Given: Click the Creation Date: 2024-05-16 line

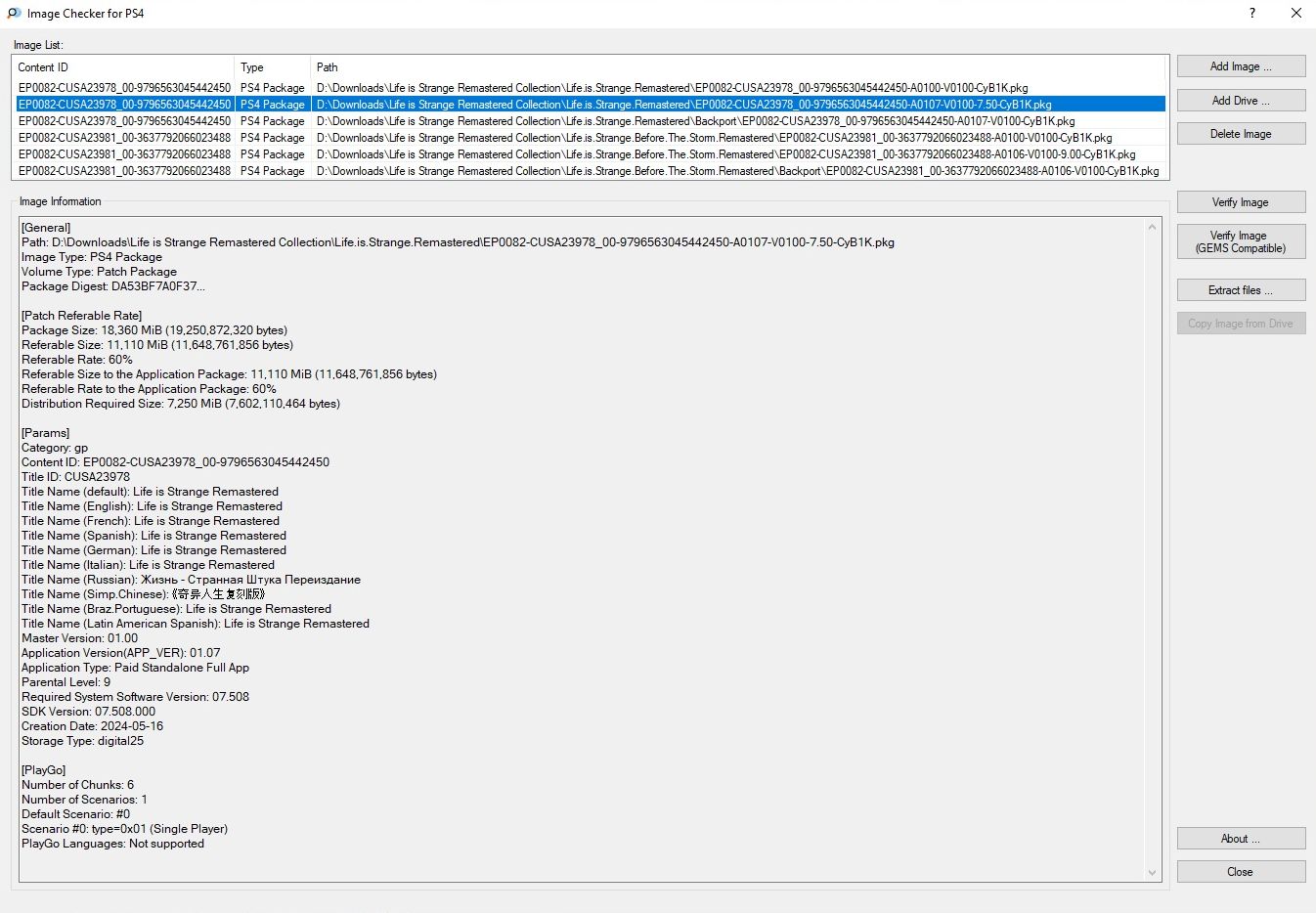Looking at the screenshot, I should coord(92,726).
